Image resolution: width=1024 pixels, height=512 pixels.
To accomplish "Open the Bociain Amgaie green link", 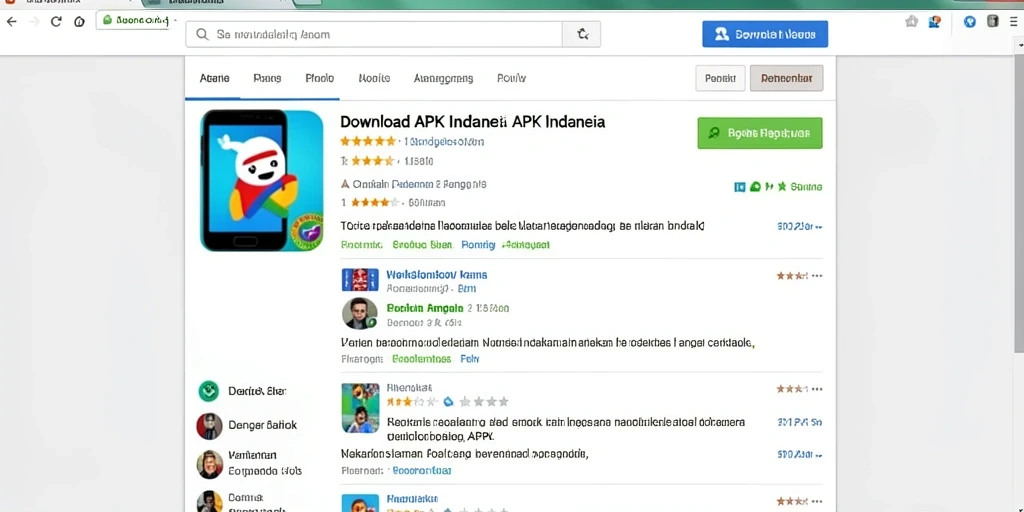I will click(x=425, y=308).
